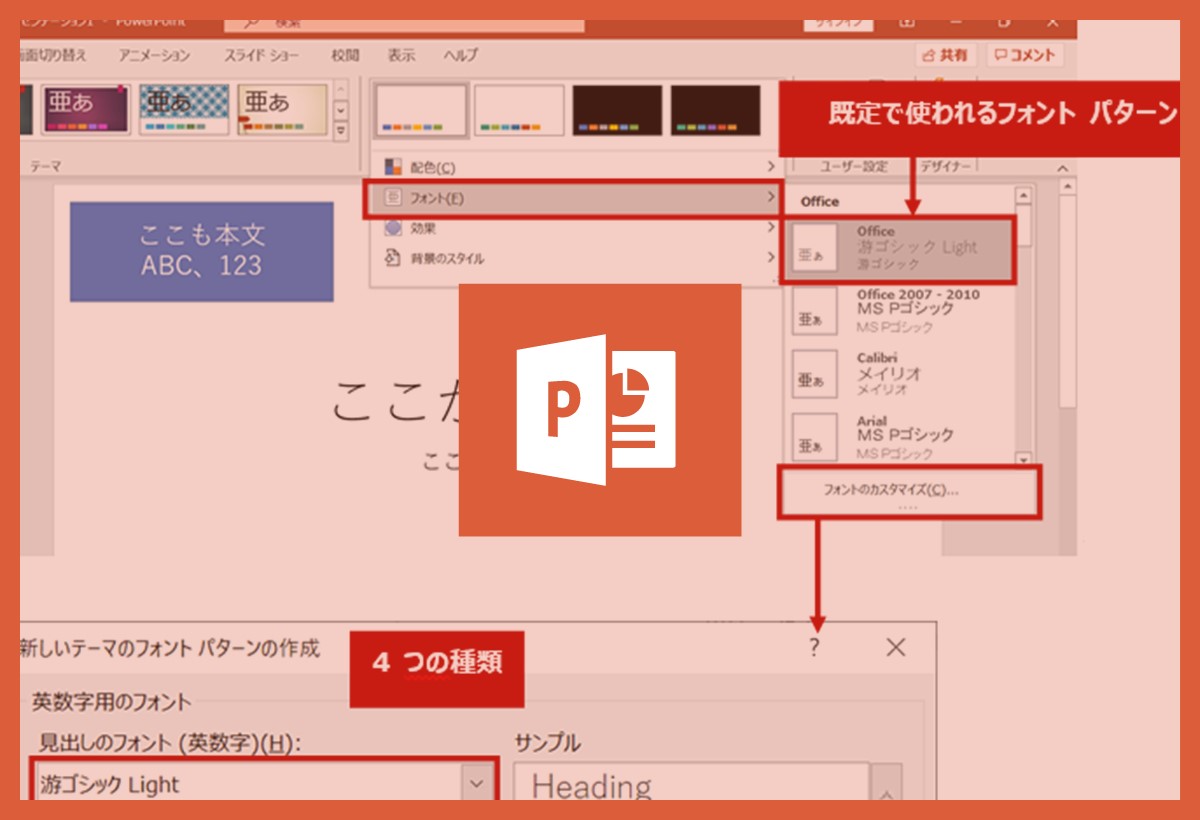This screenshot has height=820, width=1200.
Task: Click the コメント button
Action: (1025, 56)
